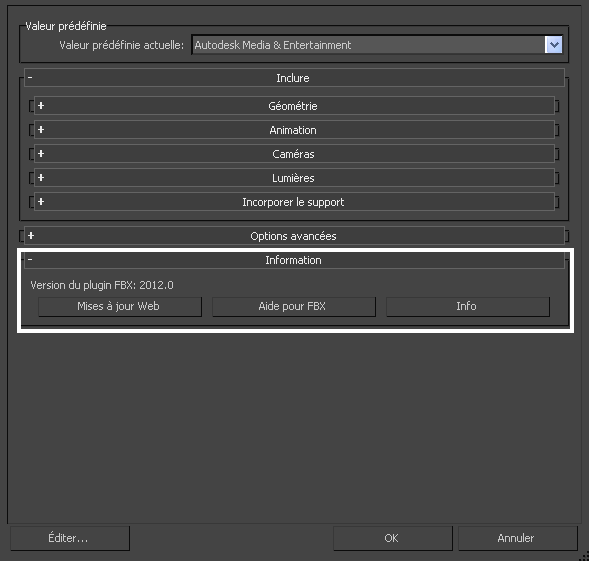Screen dimensions: 589x561
Task: Click the Information rollout header
Action: point(294,260)
